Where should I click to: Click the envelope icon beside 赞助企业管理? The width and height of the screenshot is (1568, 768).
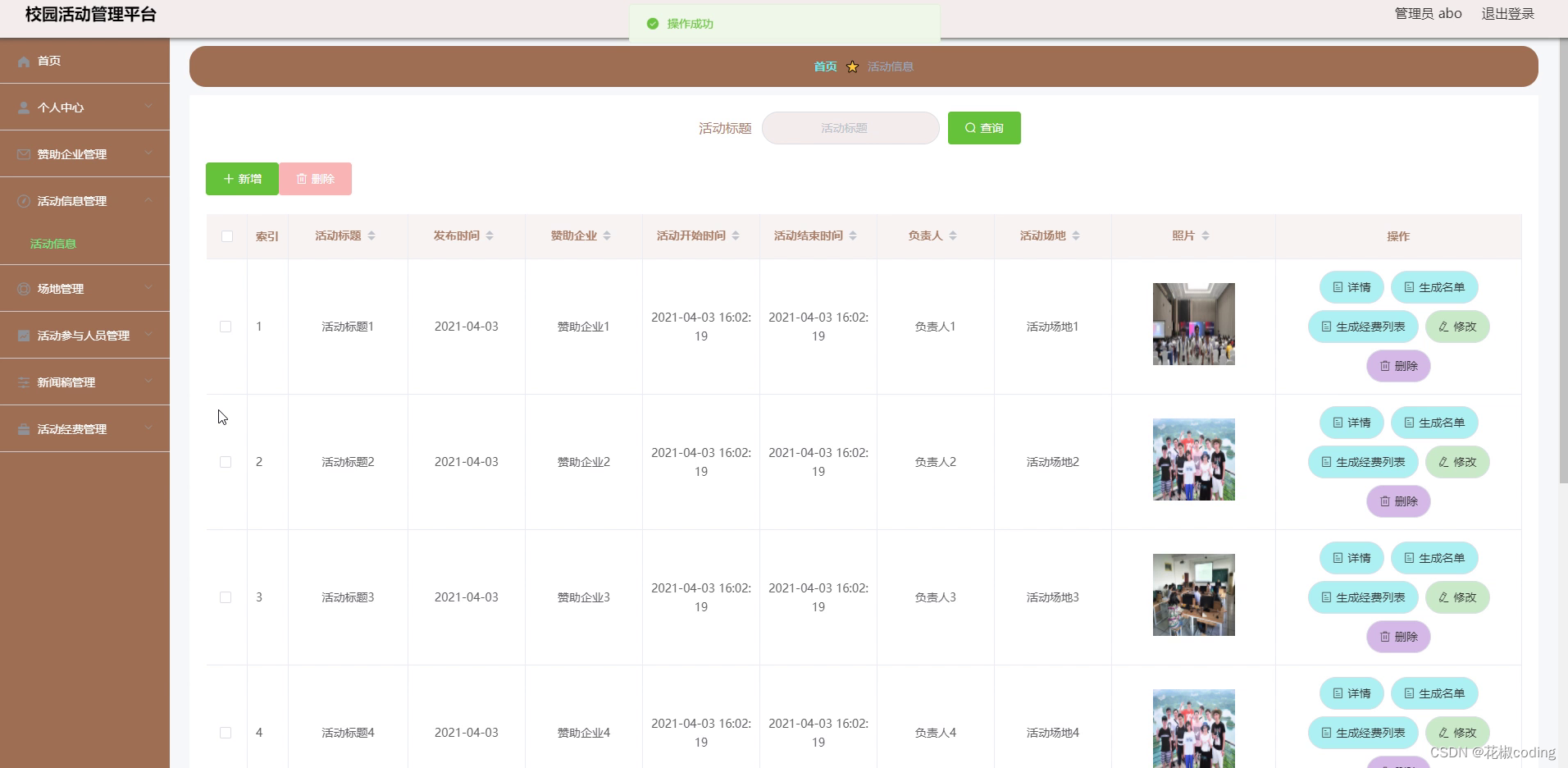[x=23, y=155]
